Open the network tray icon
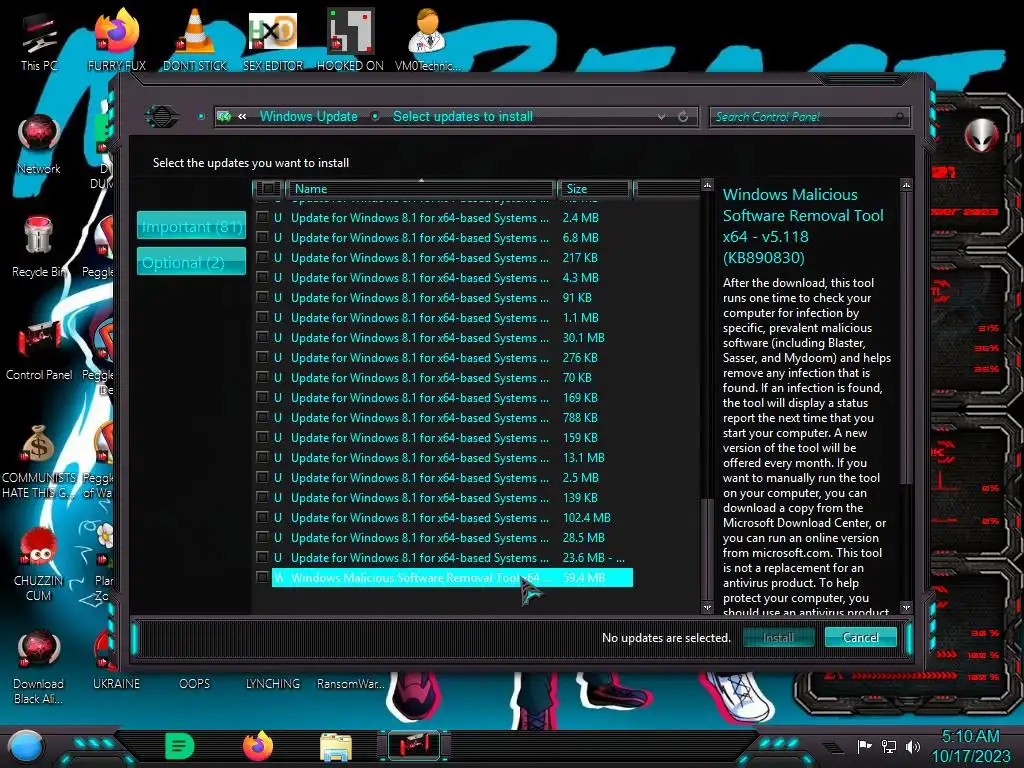The width and height of the screenshot is (1024, 768). point(889,746)
